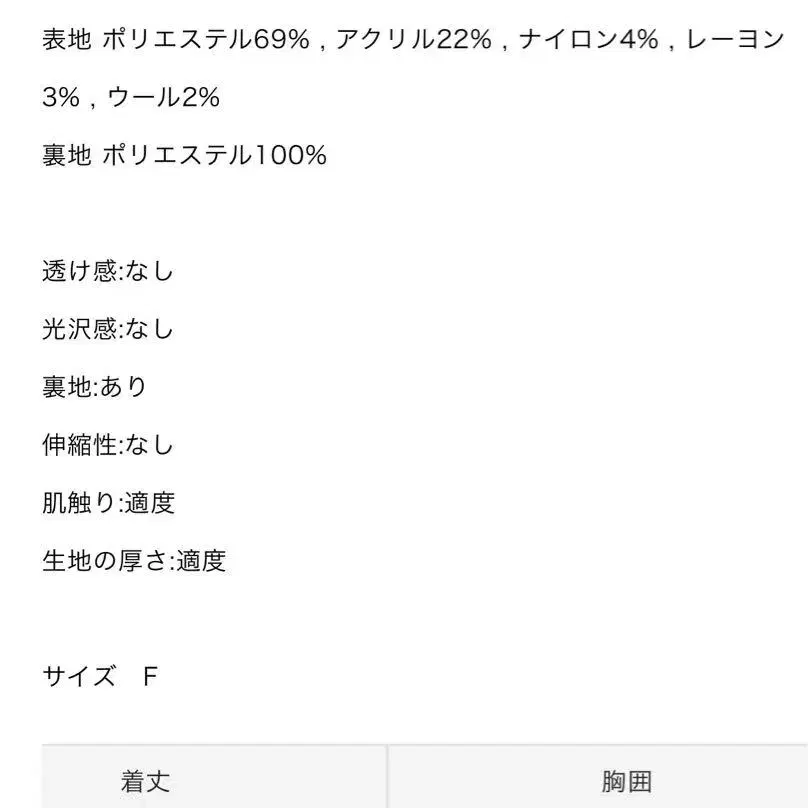Click the 裏地 label before ポリエステル100%

point(67,155)
